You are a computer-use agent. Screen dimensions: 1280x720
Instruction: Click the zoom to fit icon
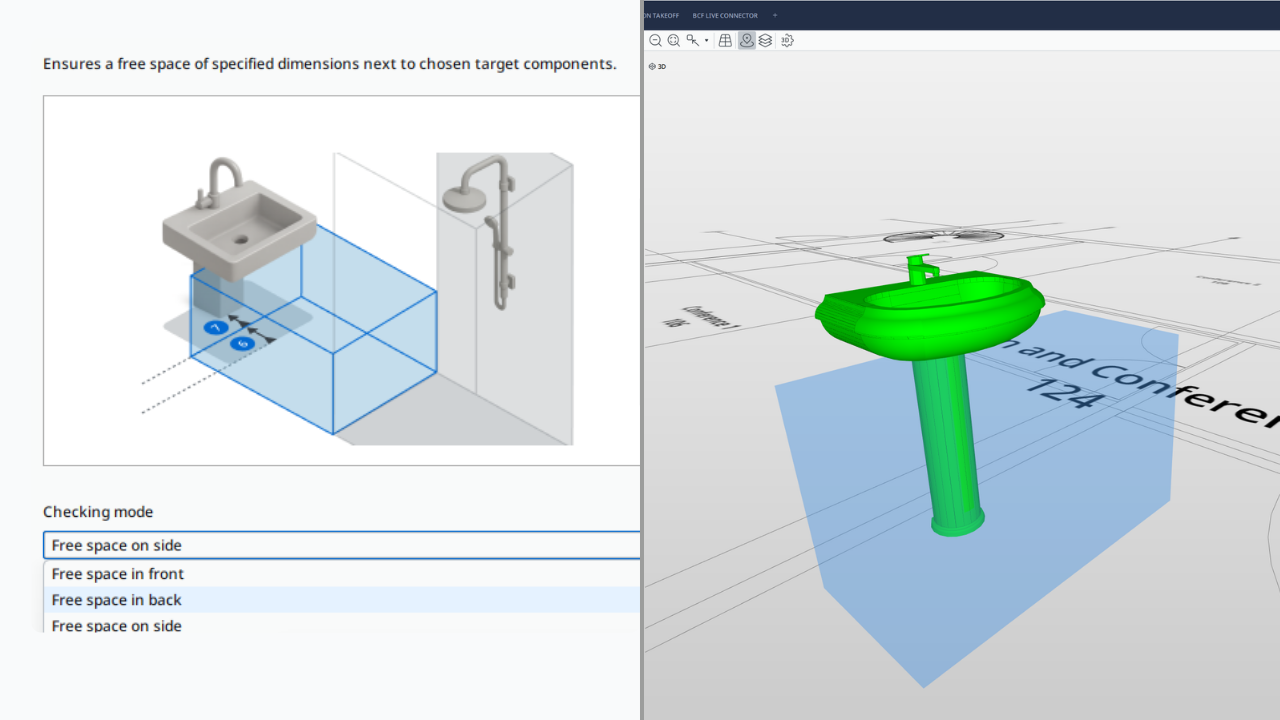click(x=674, y=41)
